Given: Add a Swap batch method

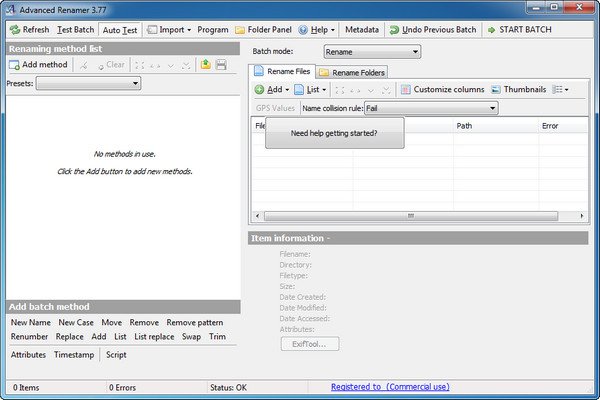Looking at the screenshot, I should [x=191, y=337].
